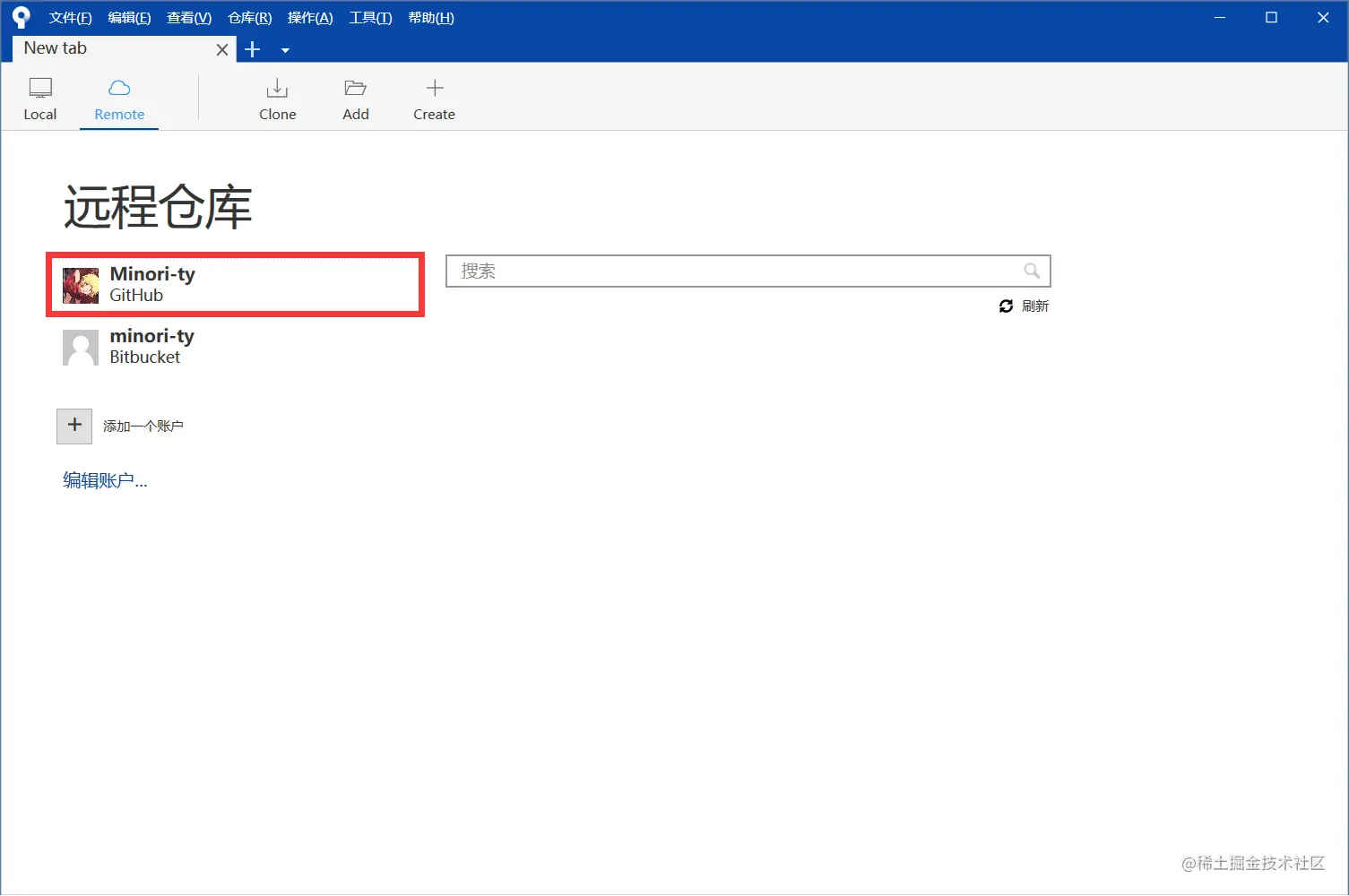1349x896 pixels.
Task: Click the 添加一个账户 label
Action: tap(143, 426)
